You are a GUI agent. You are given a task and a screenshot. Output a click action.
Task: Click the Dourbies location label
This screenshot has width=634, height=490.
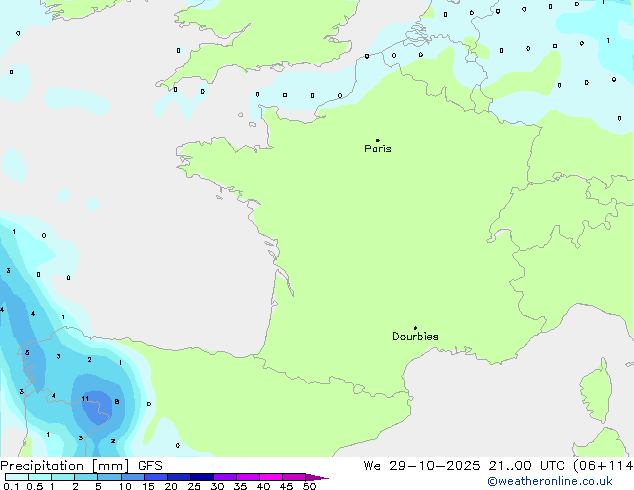(x=415, y=336)
